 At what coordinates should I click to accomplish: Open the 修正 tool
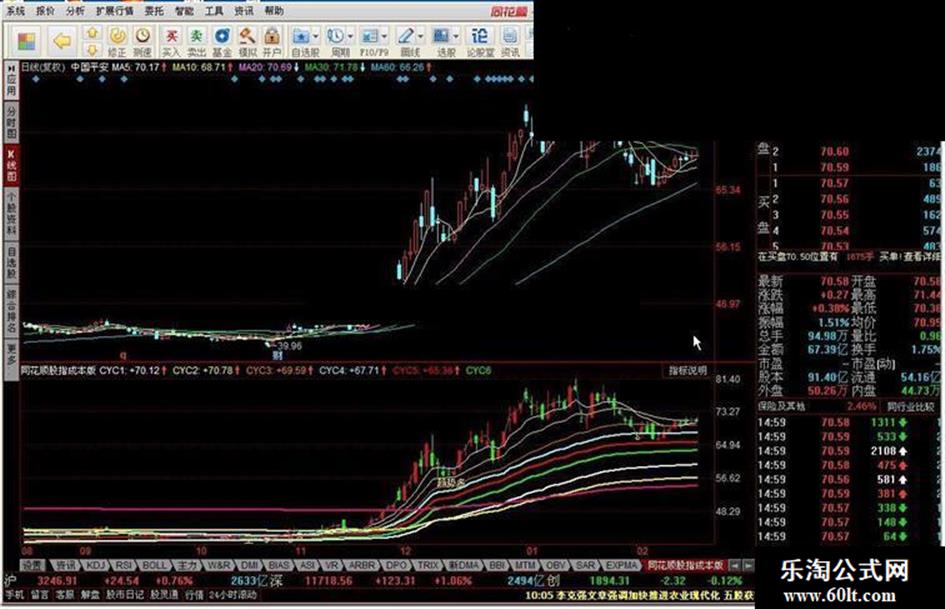pos(118,41)
